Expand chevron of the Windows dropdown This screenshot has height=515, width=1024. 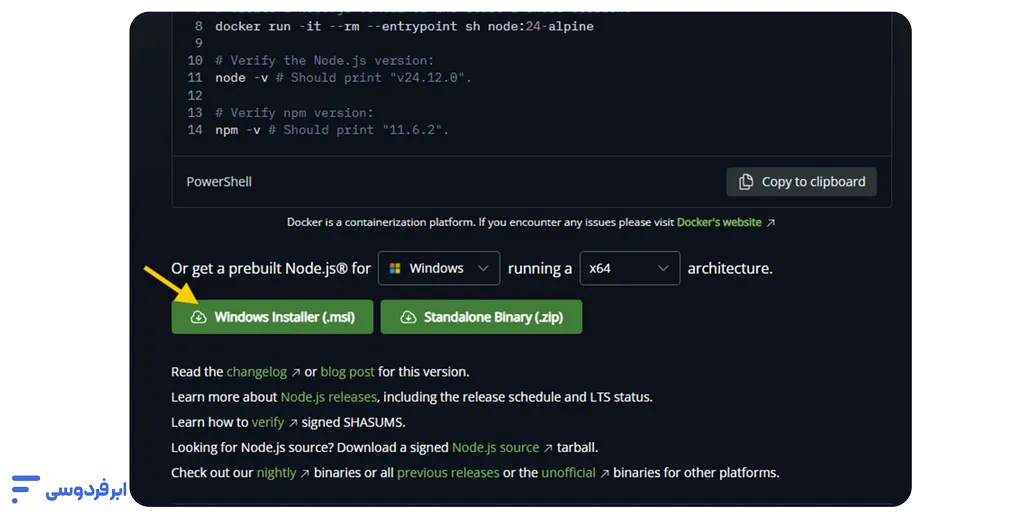click(x=483, y=268)
